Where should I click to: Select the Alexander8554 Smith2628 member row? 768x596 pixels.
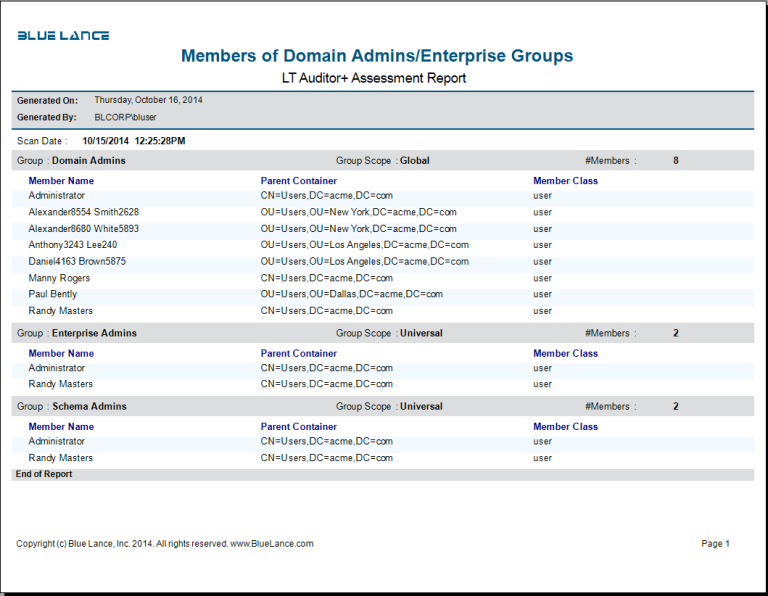(83, 213)
